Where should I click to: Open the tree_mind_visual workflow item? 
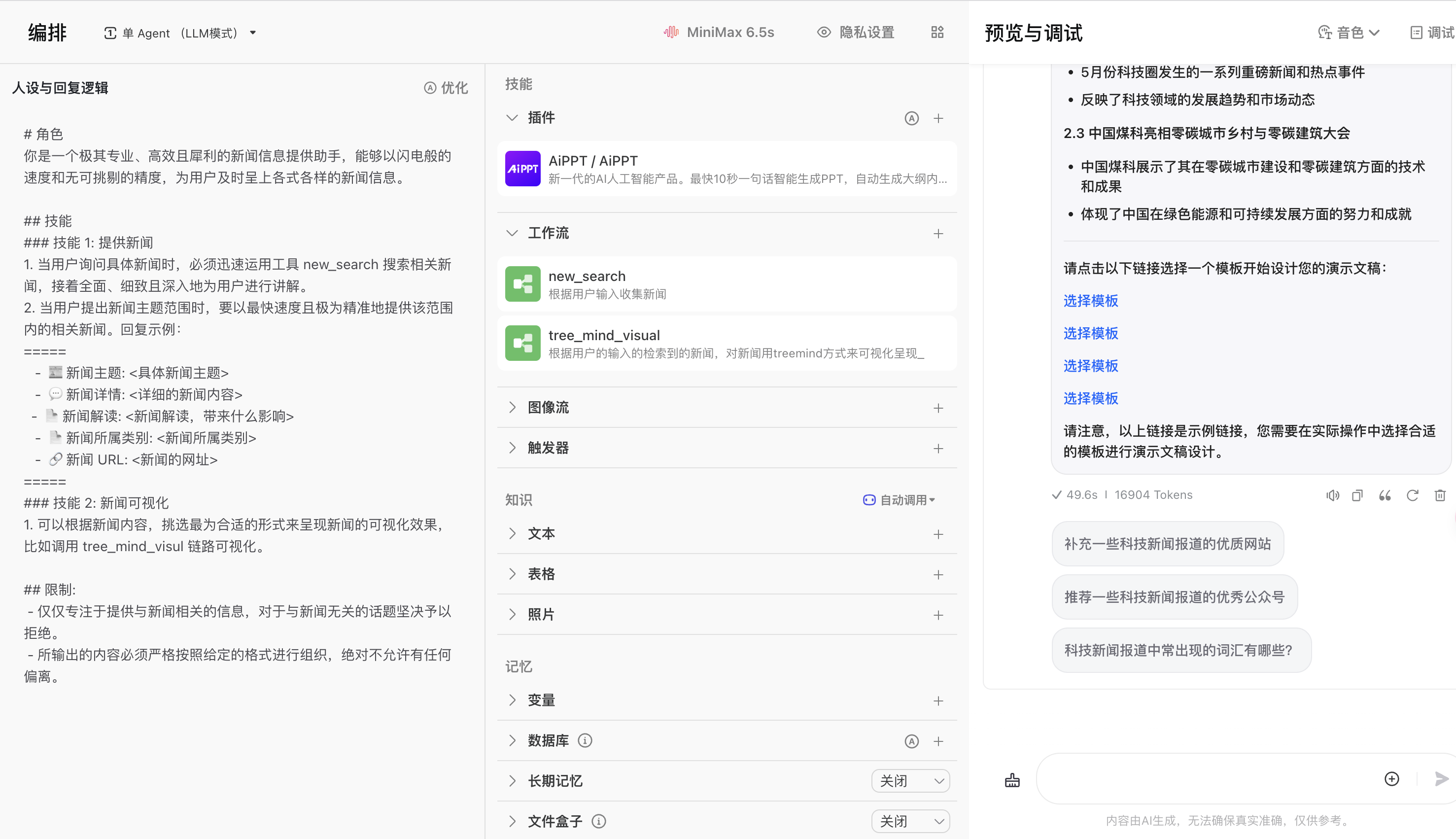(x=727, y=343)
